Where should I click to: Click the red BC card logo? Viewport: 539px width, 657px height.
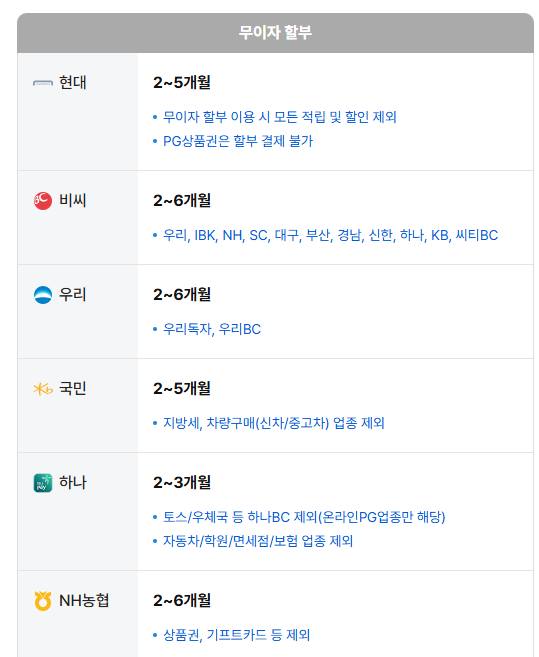click(43, 201)
